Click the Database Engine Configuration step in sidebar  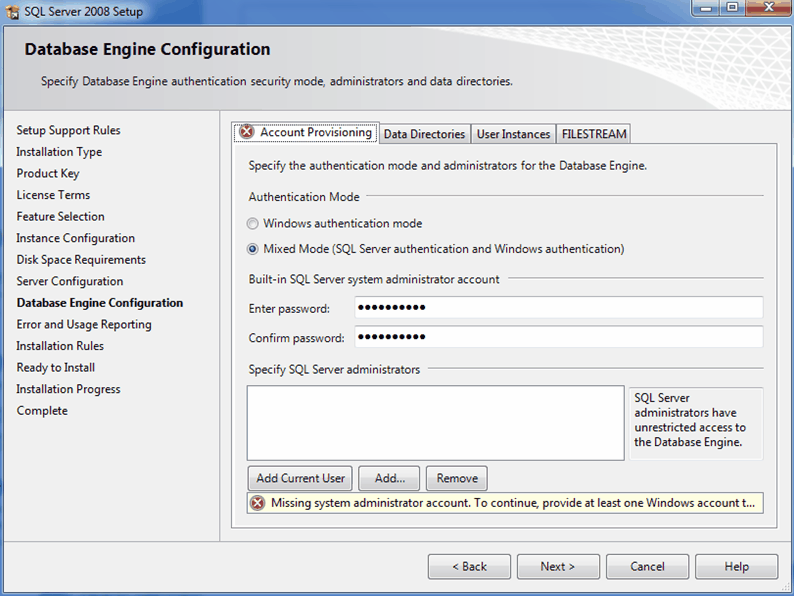pos(100,303)
